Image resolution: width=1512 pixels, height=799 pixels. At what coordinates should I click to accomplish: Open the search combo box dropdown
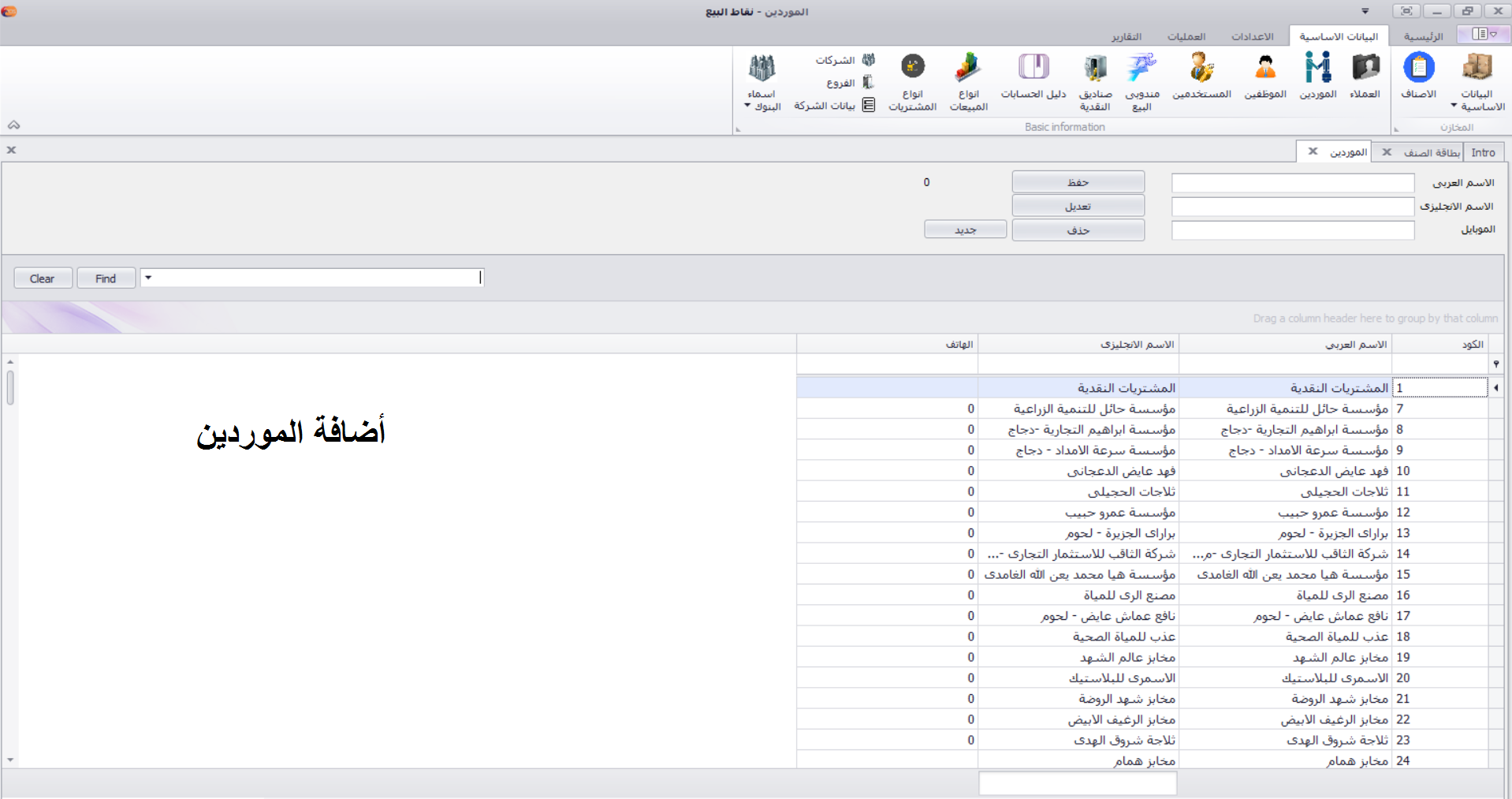147,278
